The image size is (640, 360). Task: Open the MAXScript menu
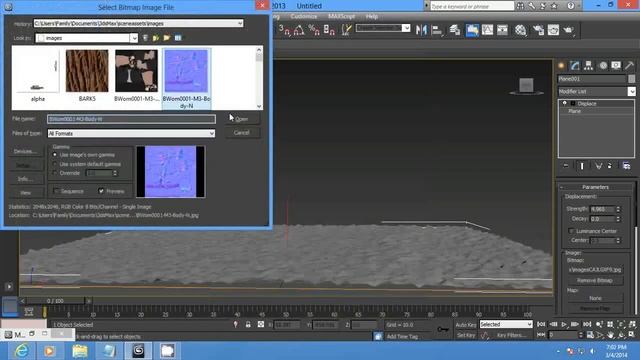point(342,16)
